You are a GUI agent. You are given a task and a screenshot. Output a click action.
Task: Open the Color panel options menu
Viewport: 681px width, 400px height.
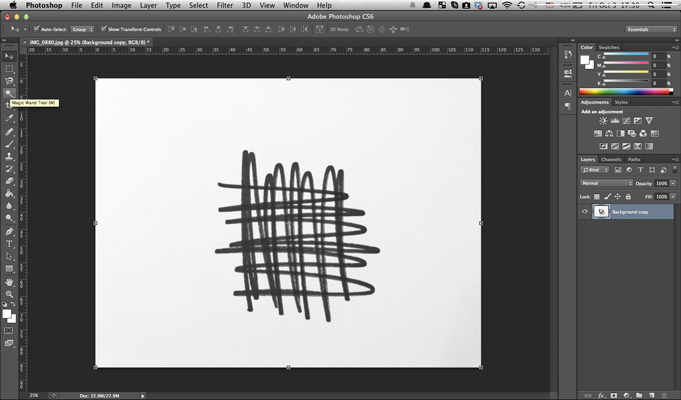coord(675,47)
